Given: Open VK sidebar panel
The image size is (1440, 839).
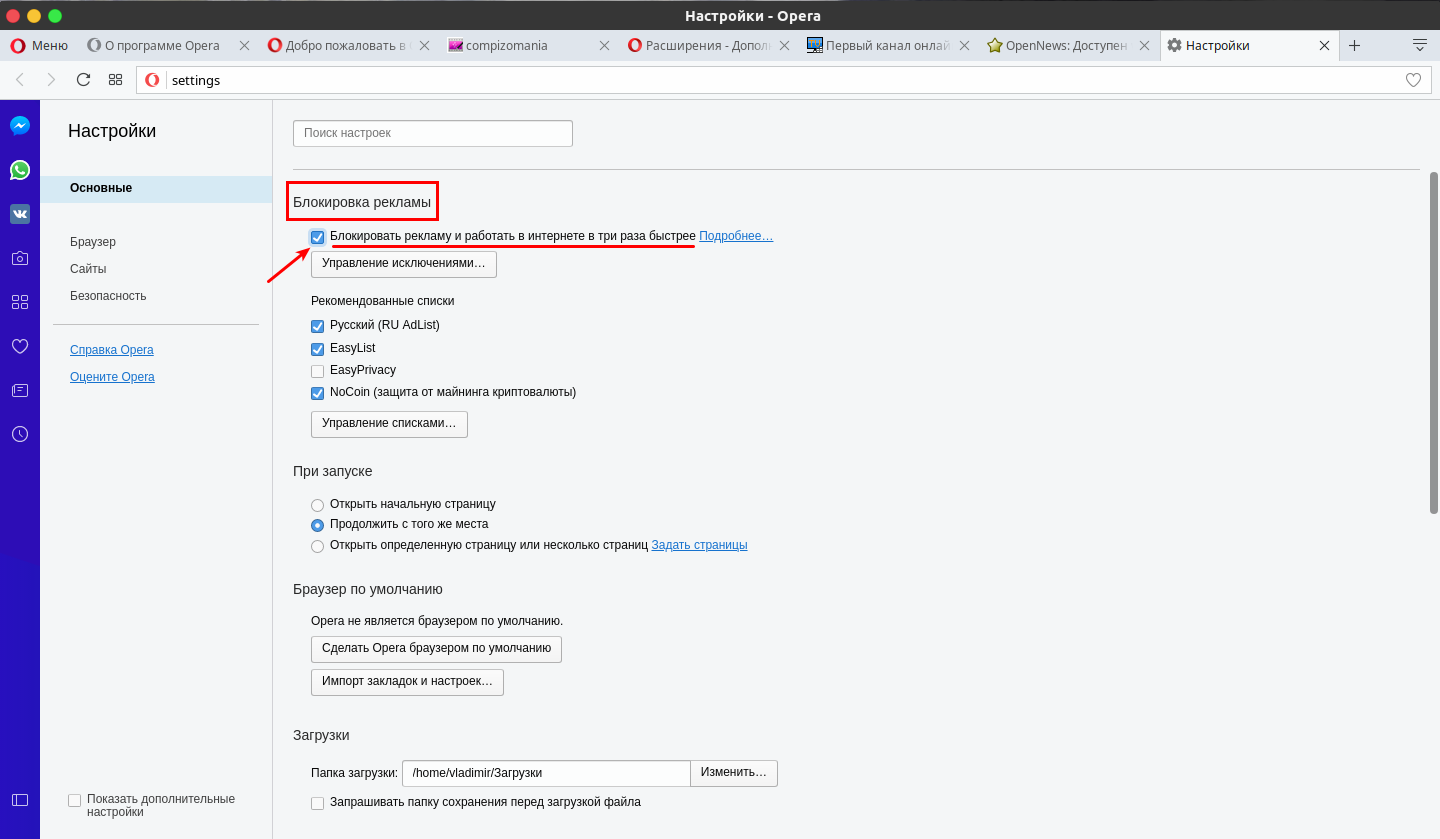Looking at the screenshot, I should [20, 214].
